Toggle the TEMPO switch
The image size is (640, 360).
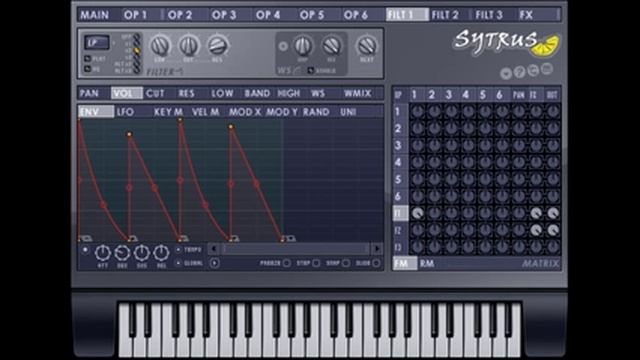178,249
